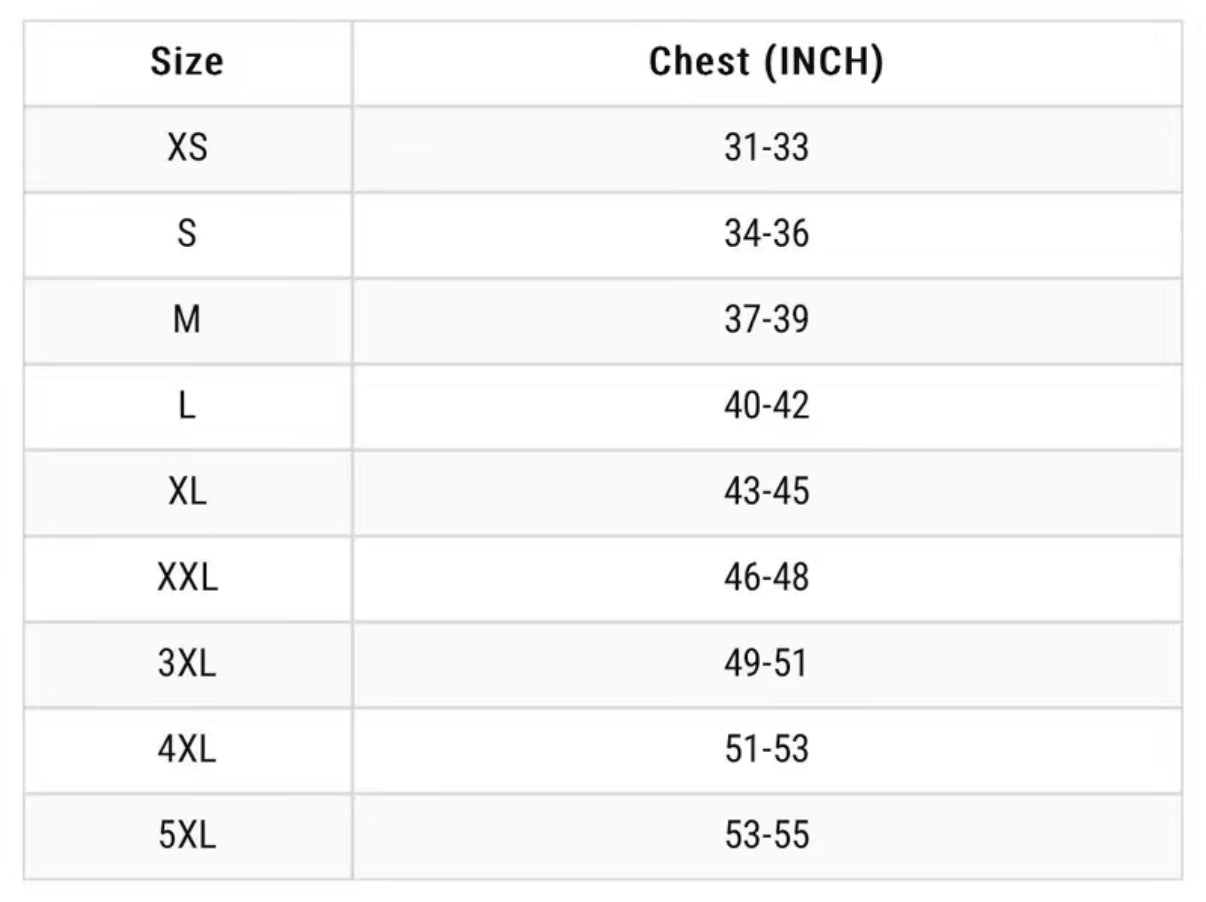This screenshot has width=1206, height=902.
Task: Click the Chest (INCH) column header
Action: click(x=766, y=62)
